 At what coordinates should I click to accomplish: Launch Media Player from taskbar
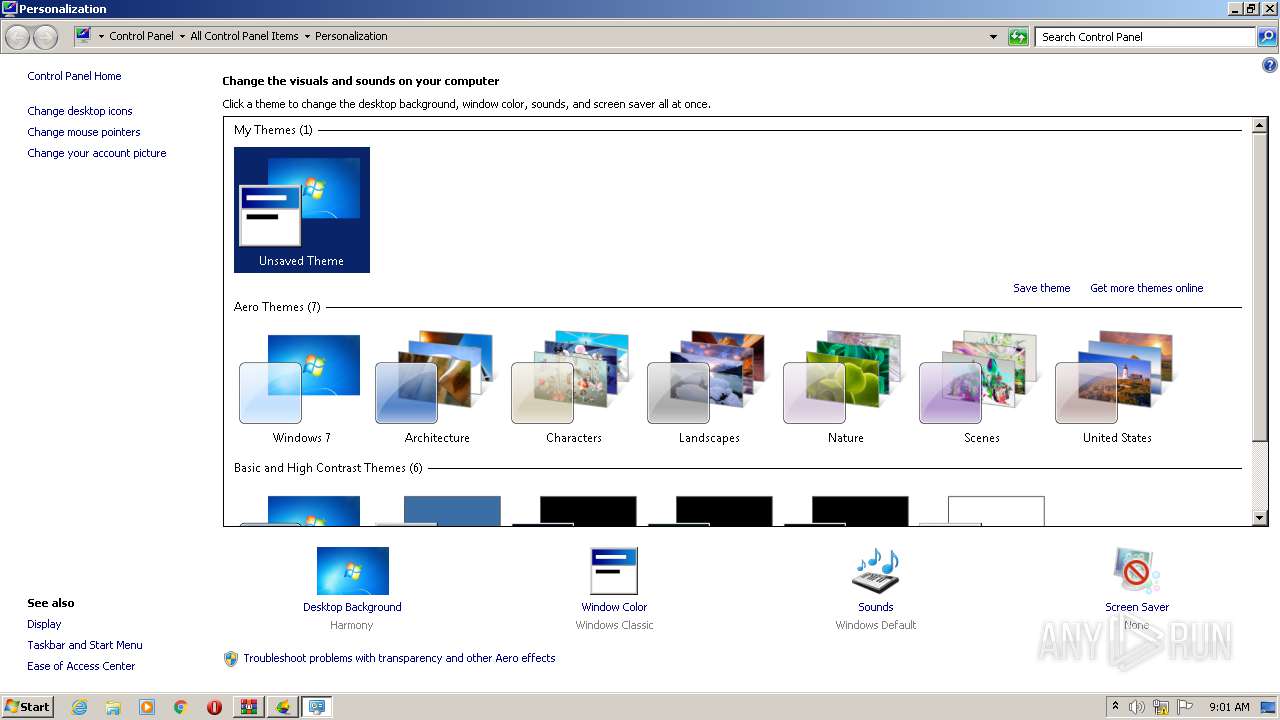pos(147,707)
